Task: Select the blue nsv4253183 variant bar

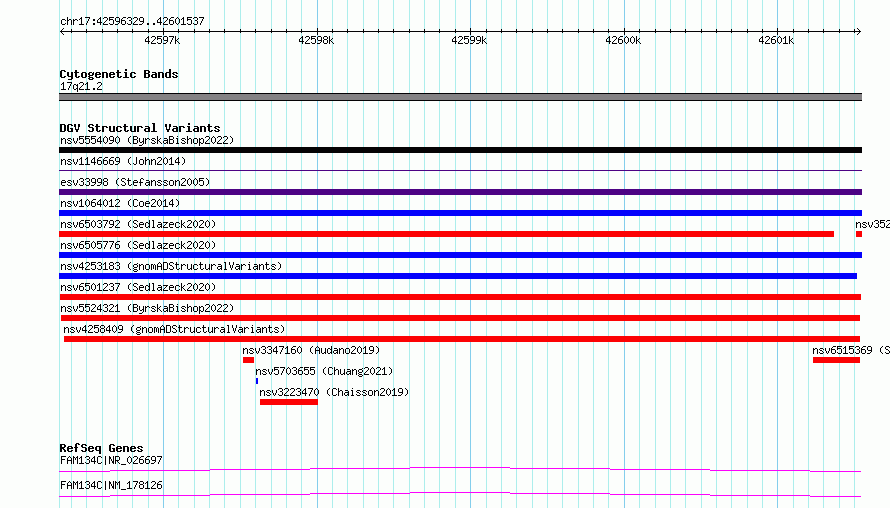Action: (458, 276)
